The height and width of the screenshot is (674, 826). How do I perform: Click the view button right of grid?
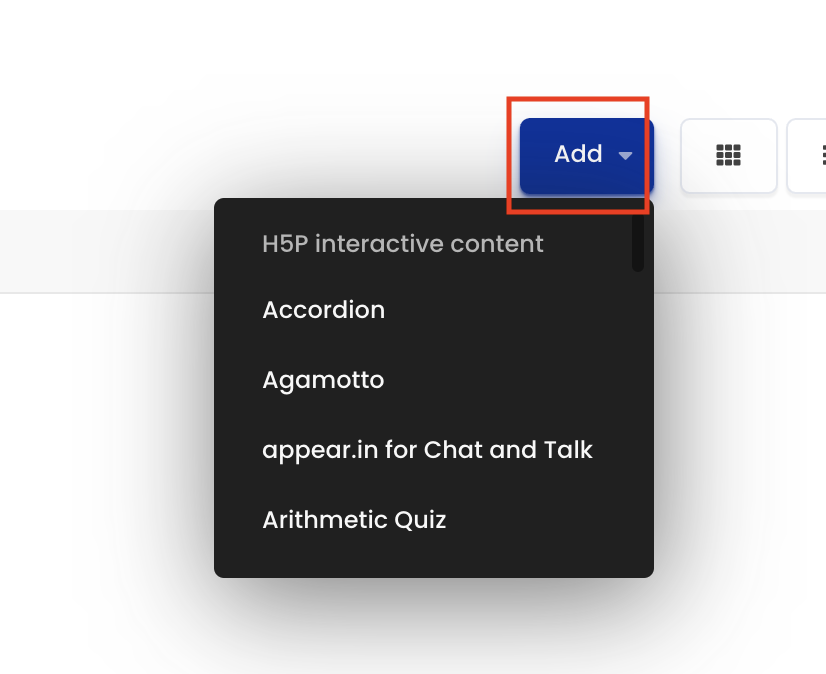click(807, 155)
